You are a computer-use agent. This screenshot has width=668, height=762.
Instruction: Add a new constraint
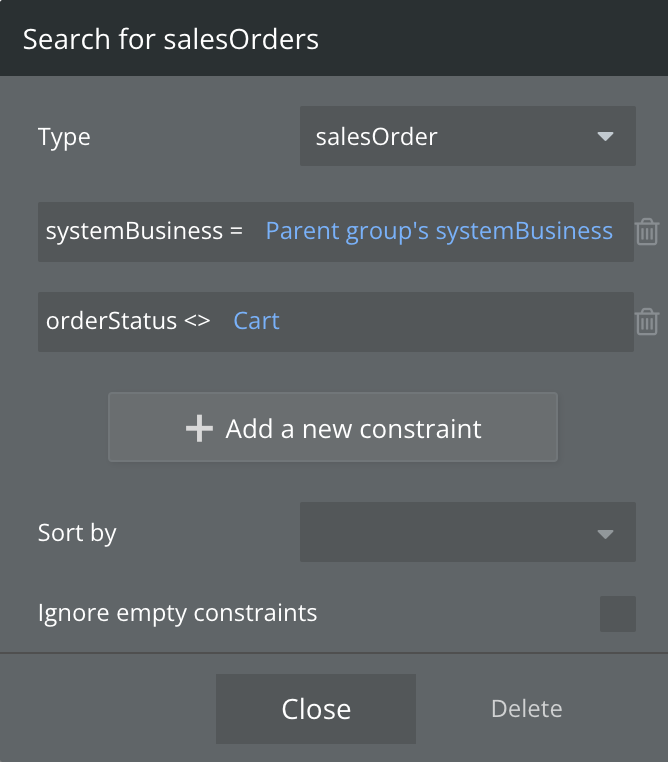[333, 427]
